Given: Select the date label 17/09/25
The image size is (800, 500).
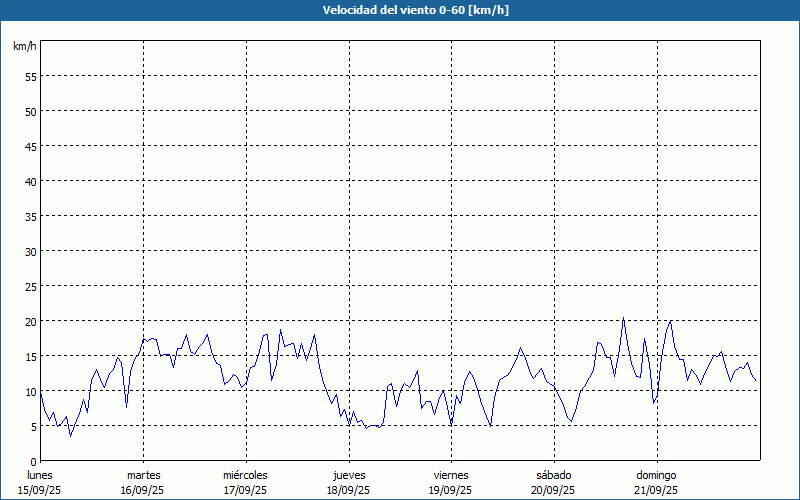Looking at the screenshot, I should pyautogui.click(x=245, y=490).
